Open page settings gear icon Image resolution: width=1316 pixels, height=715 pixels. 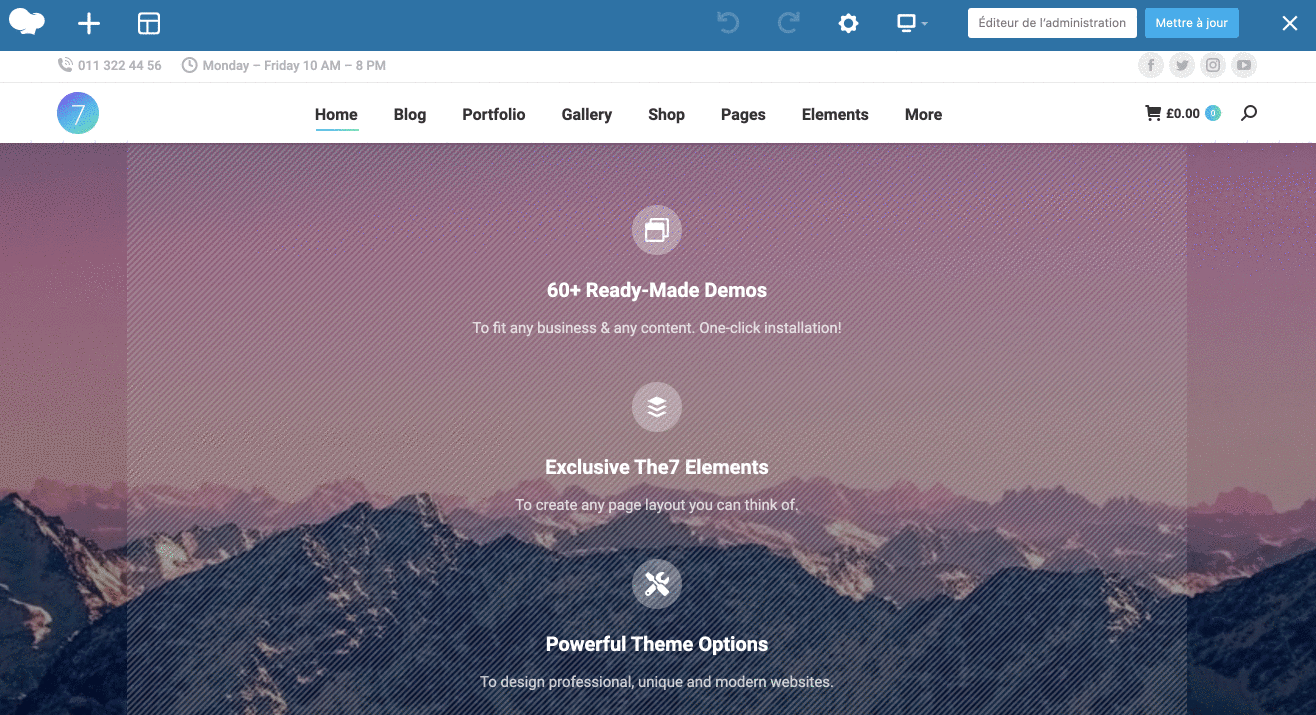848,24
